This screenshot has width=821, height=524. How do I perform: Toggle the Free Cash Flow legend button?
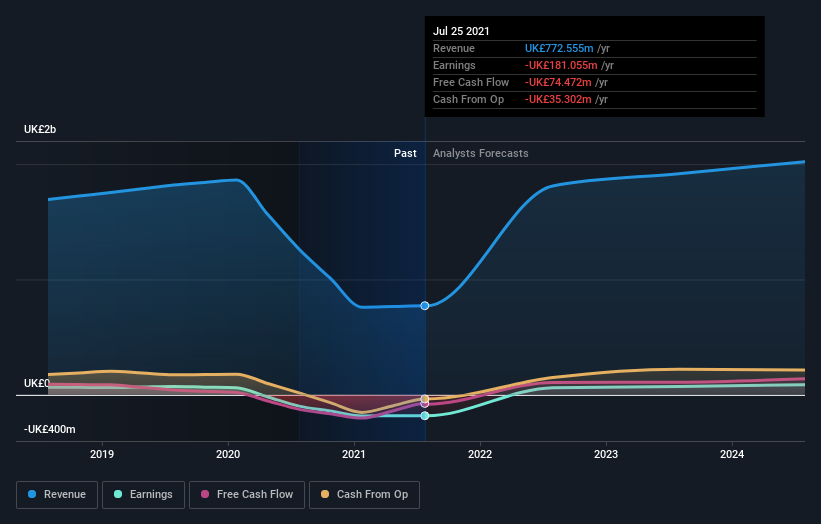(x=247, y=495)
